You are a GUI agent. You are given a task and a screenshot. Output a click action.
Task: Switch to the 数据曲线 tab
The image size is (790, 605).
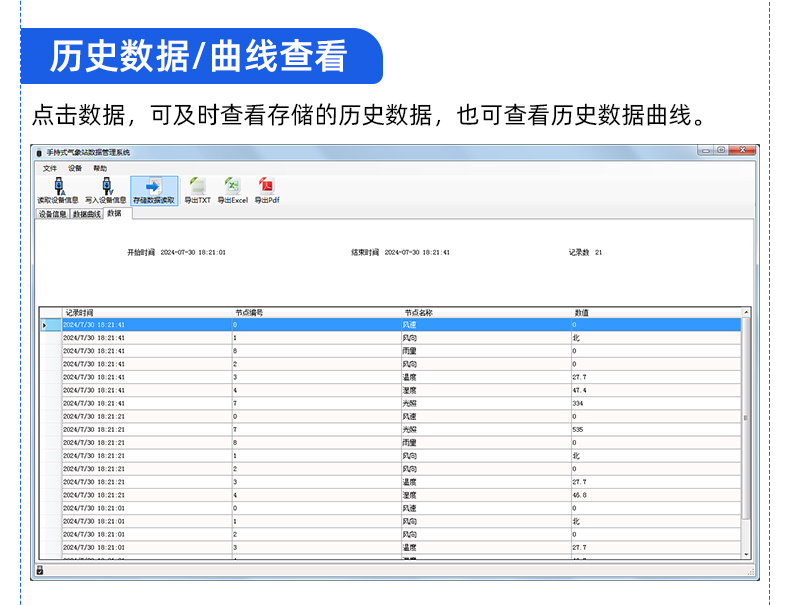(x=86, y=214)
